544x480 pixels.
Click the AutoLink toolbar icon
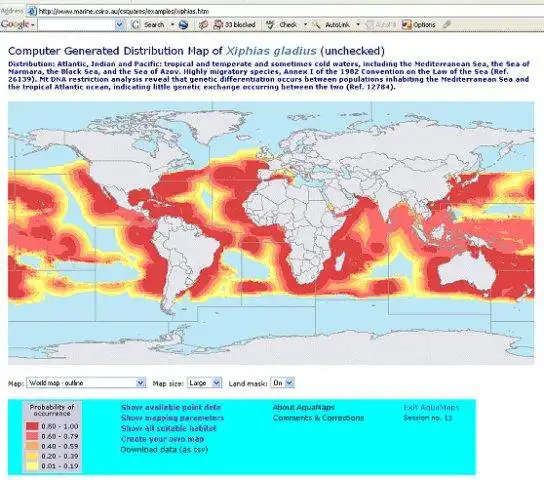331,25
